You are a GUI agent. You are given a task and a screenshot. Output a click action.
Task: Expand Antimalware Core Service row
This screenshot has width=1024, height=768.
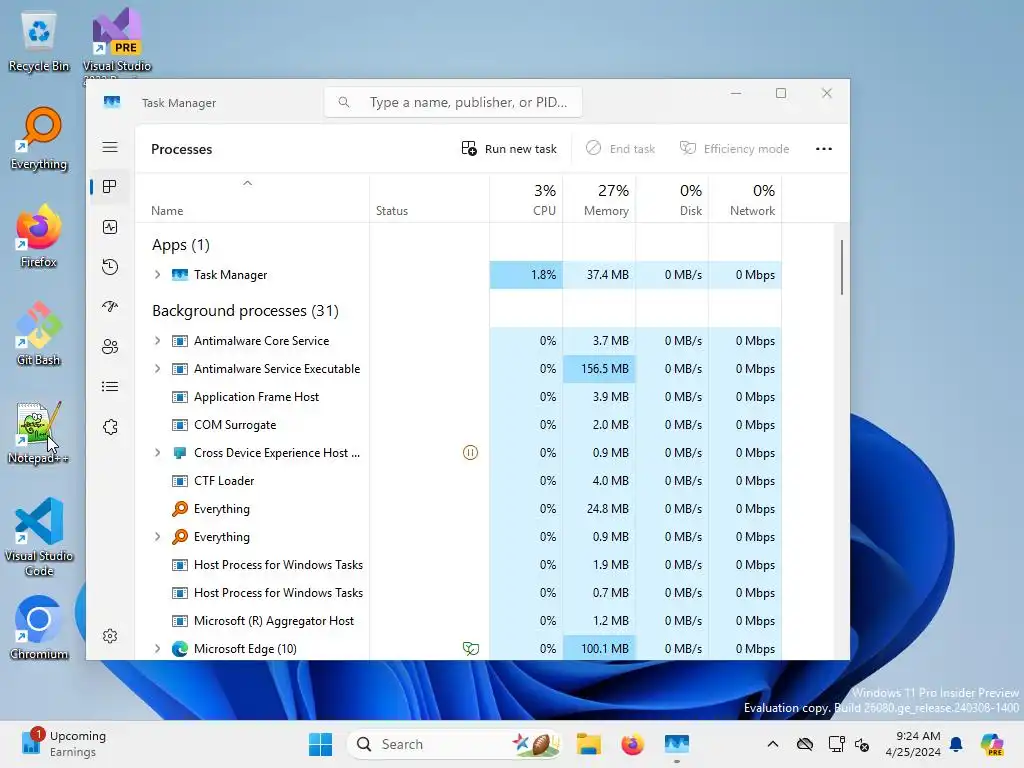tap(157, 341)
